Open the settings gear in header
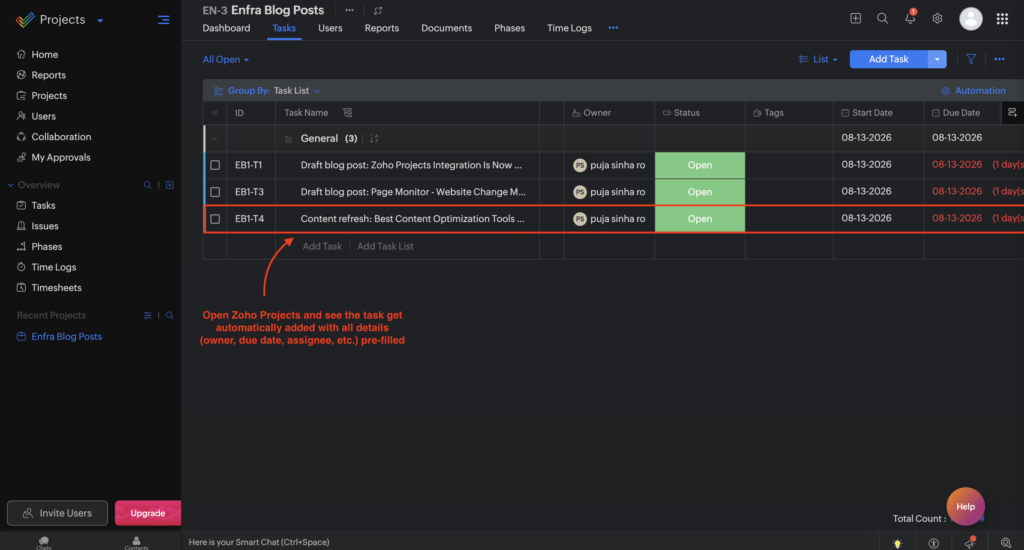The image size is (1024, 550). (x=937, y=18)
